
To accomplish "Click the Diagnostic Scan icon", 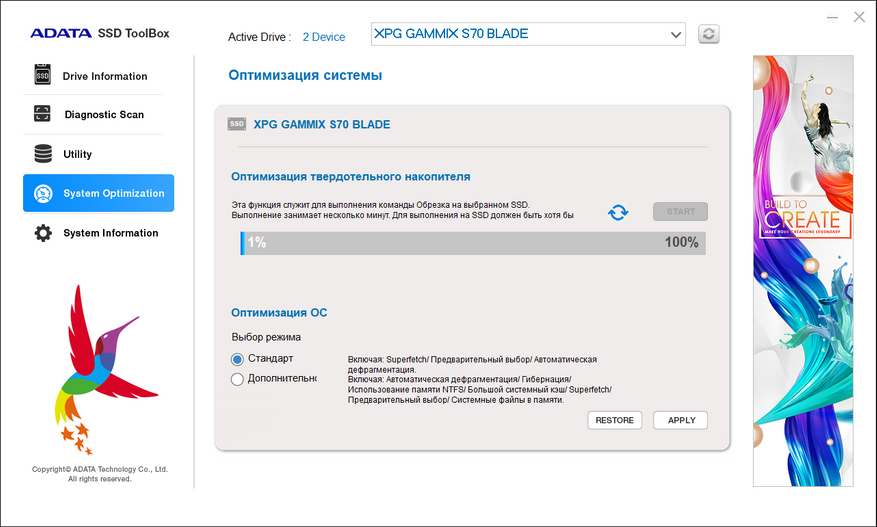I will click(x=42, y=114).
